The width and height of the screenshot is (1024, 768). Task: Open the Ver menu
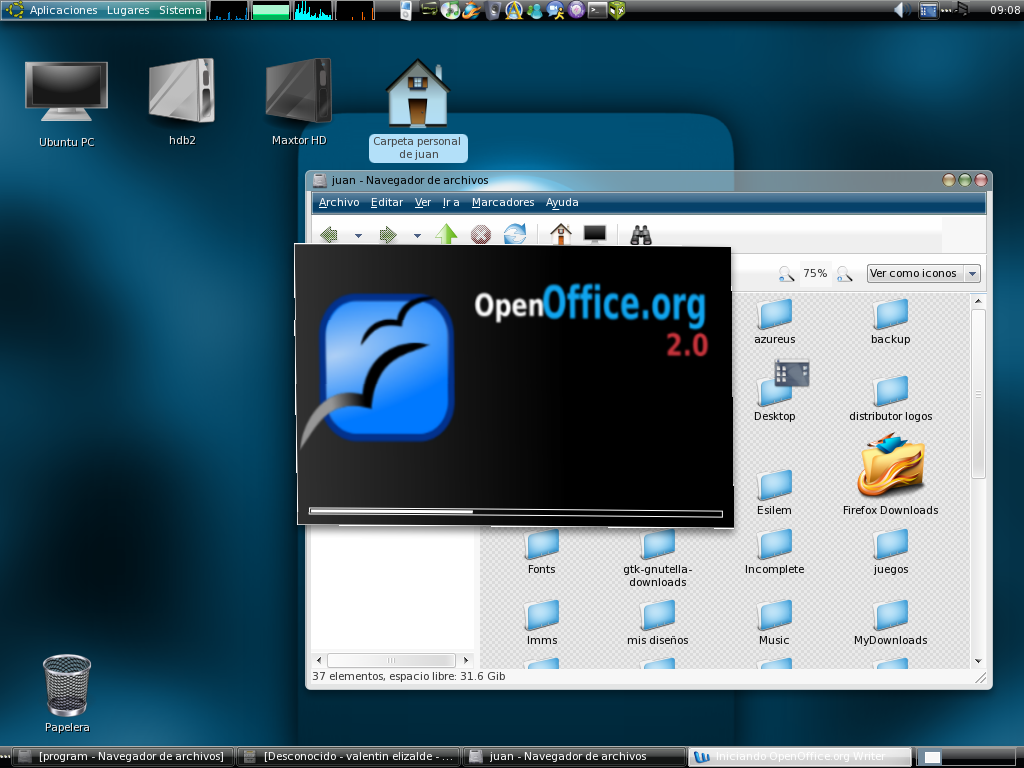[x=423, y=202]
